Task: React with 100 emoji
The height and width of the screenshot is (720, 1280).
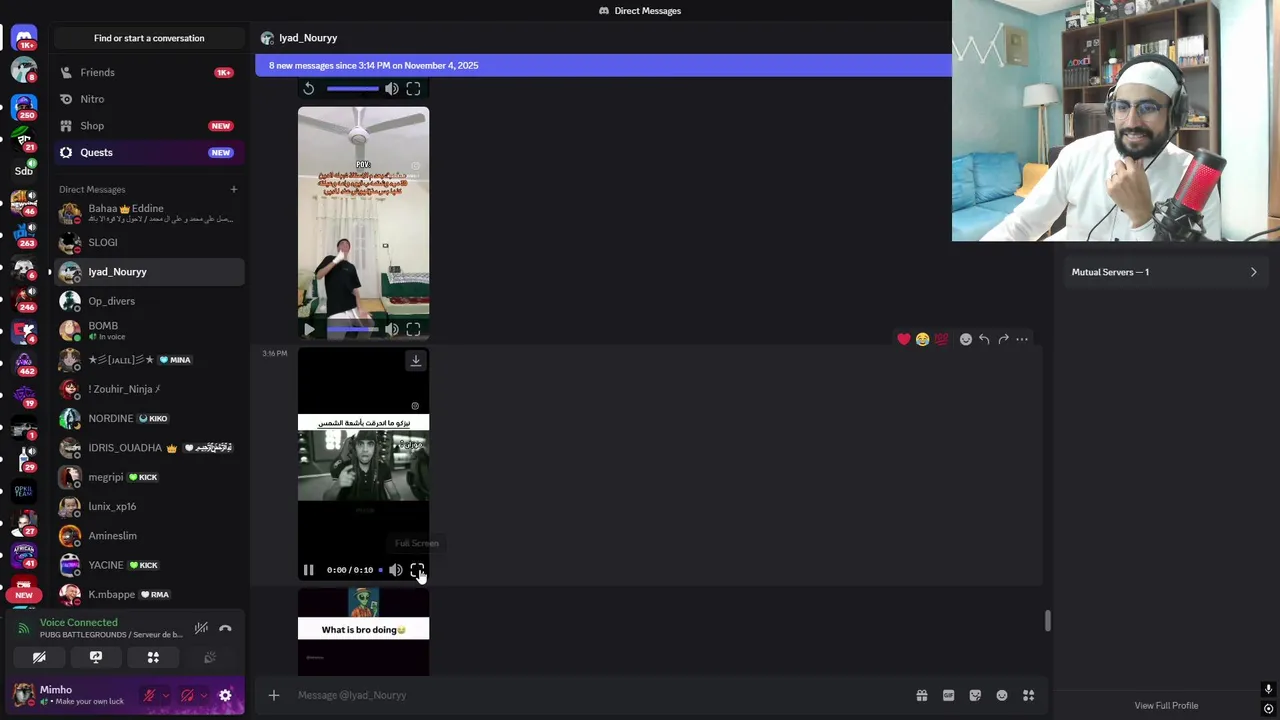Action: point(941,339)
